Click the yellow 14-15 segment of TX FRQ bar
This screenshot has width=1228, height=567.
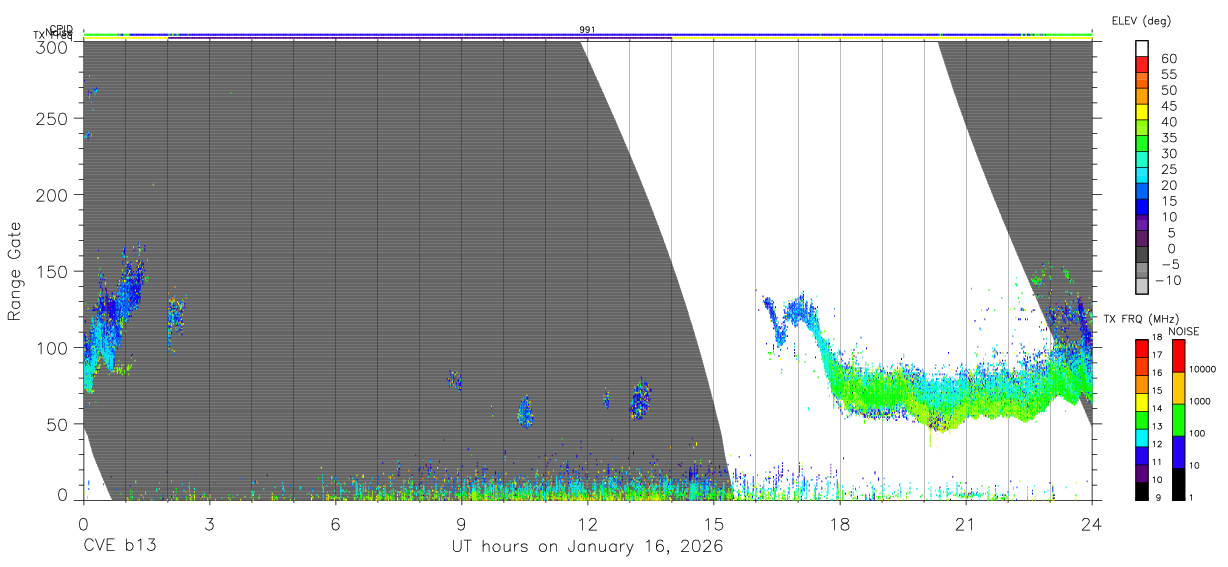[x=1142, y=402]
